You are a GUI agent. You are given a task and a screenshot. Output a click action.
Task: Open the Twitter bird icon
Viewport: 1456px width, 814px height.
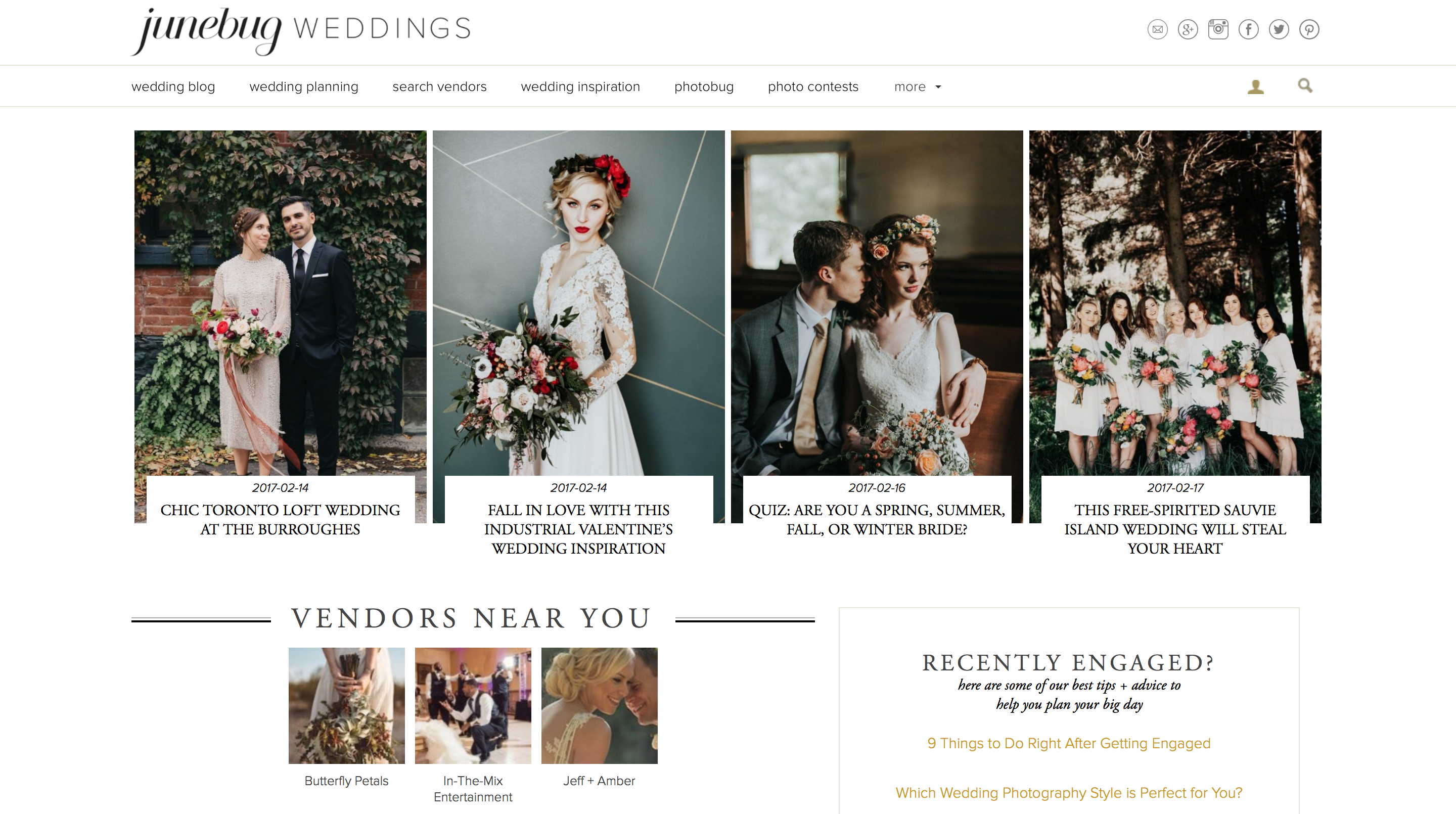click(1279, 29)
